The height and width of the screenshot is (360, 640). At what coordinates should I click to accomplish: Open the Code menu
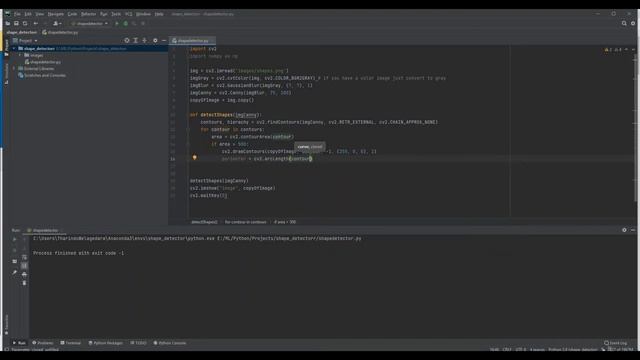tap(72, 14)
